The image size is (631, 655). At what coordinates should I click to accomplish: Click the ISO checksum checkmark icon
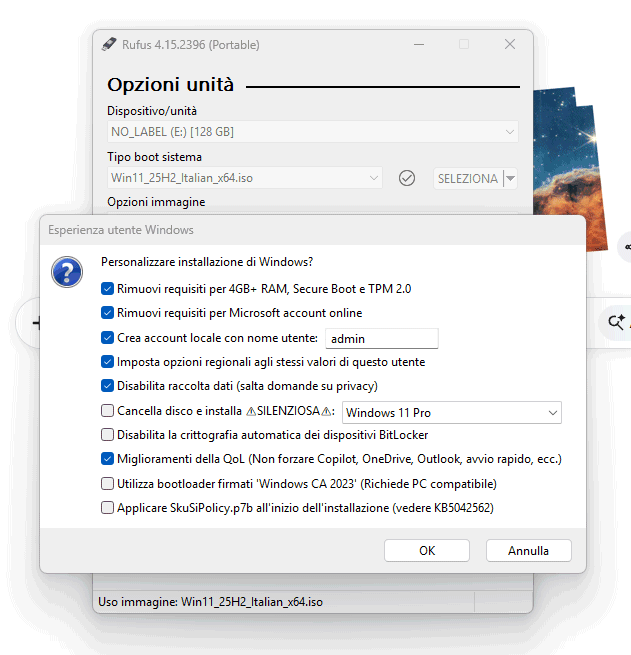tap(406, 178)
